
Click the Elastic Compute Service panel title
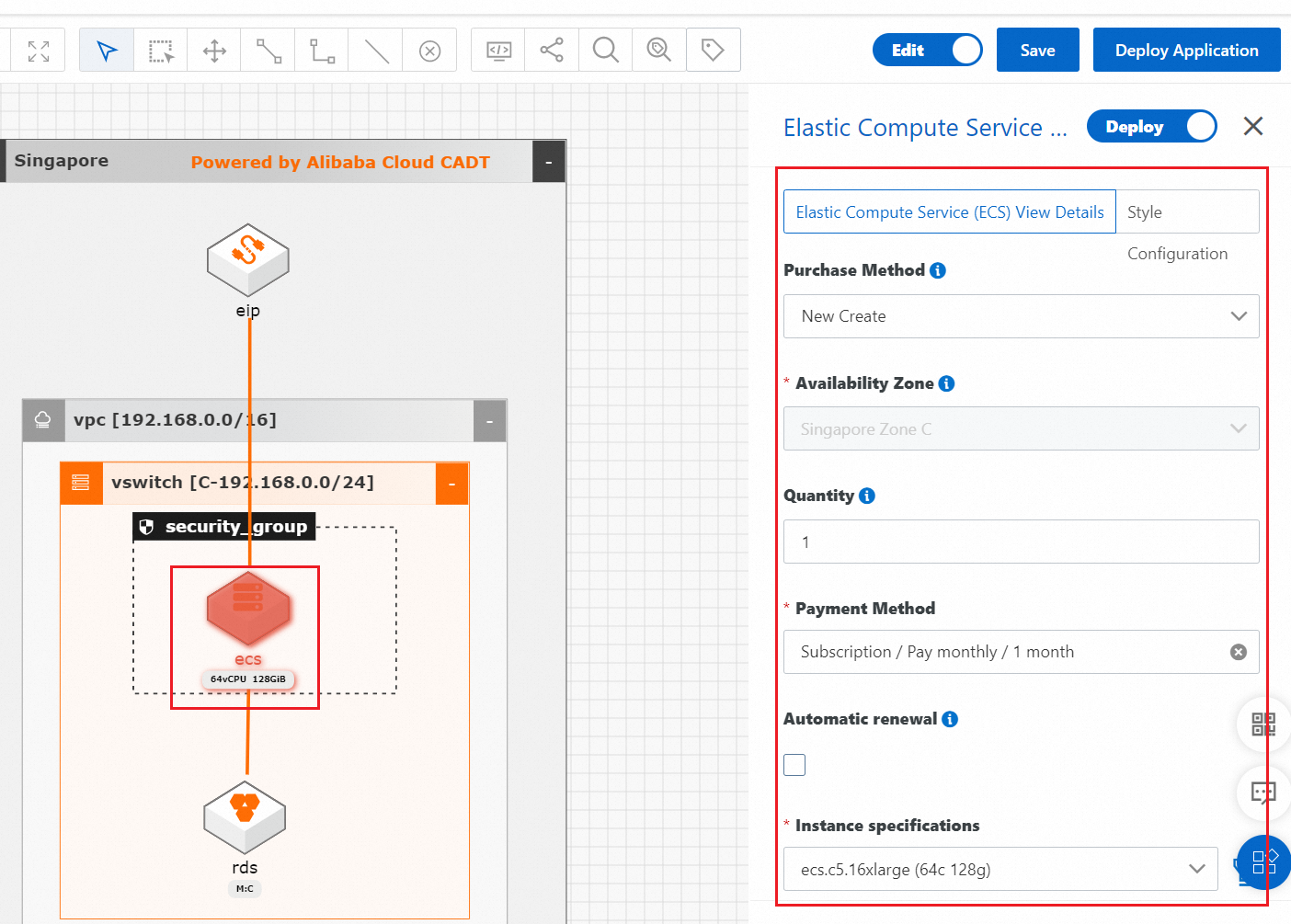tap(925, 128)
